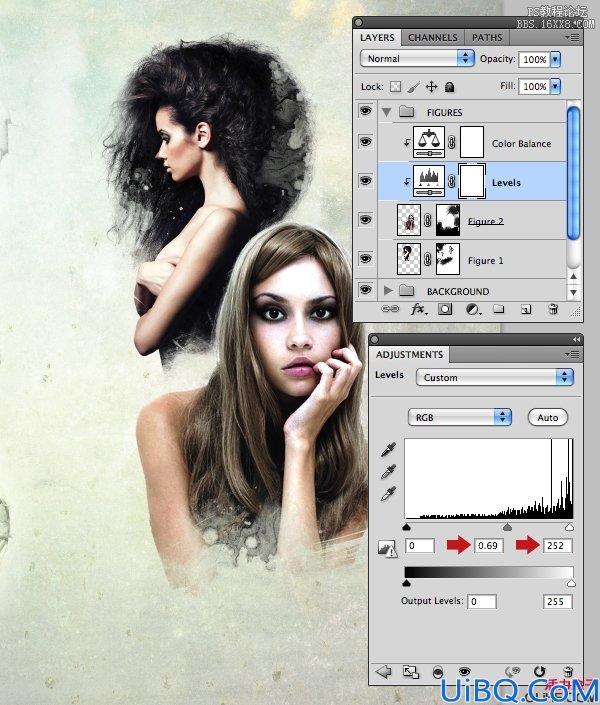The width and height of the screenshot is (600, 705).
Task: Hide the BACKGROUND group
Action: coord(366,290)
